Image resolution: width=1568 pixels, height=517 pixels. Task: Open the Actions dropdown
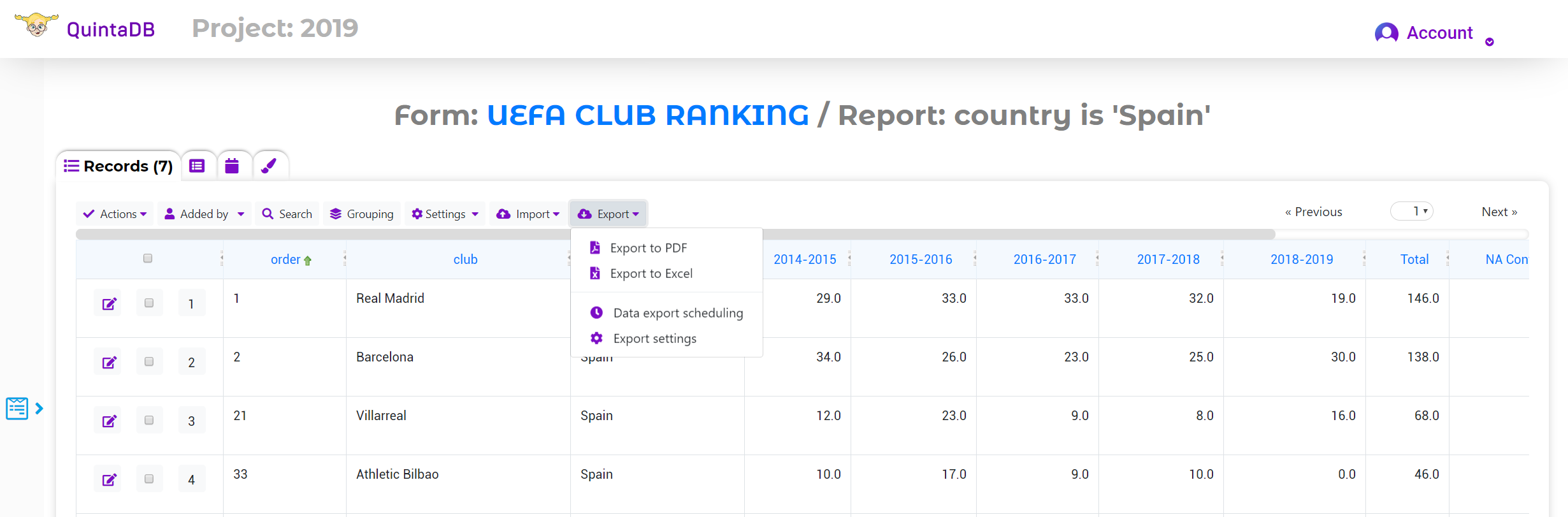(115, 214)
